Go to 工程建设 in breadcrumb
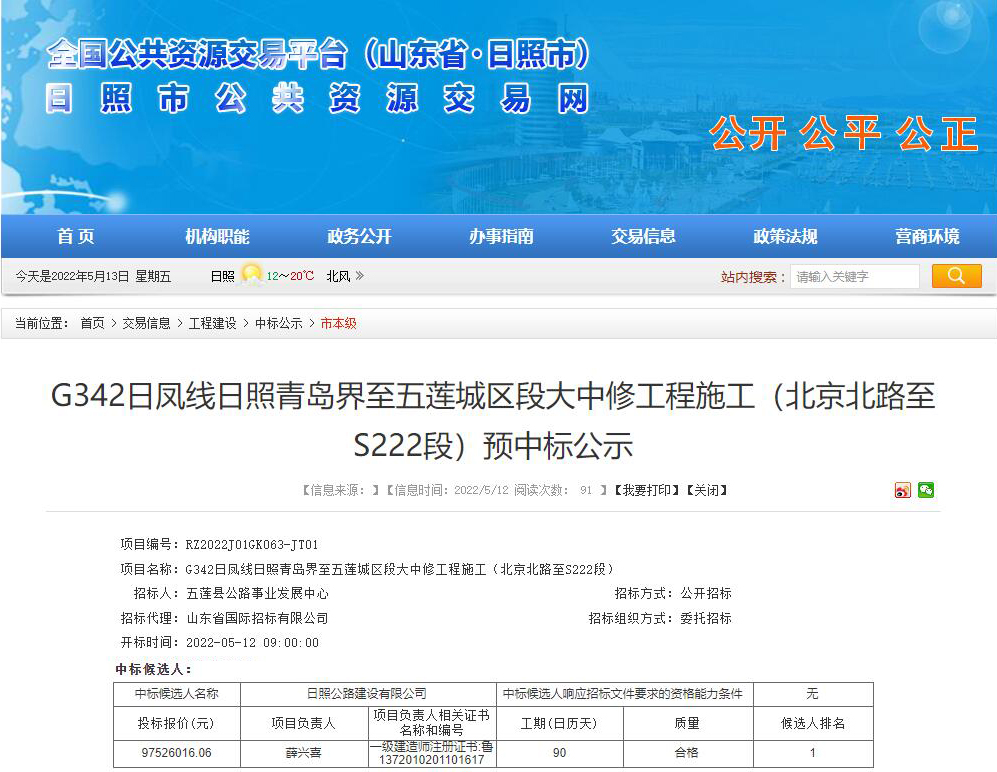Viewport: 997px width, 772px height. [212, 323]
